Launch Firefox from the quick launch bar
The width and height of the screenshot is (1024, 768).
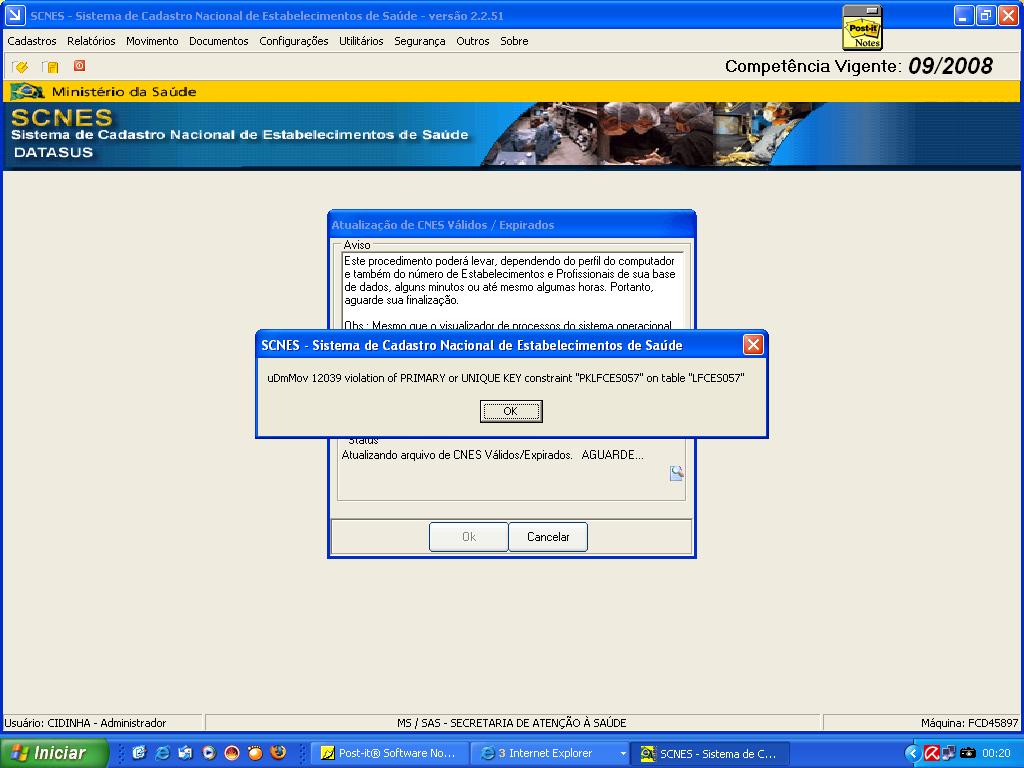tap(278, 753)
